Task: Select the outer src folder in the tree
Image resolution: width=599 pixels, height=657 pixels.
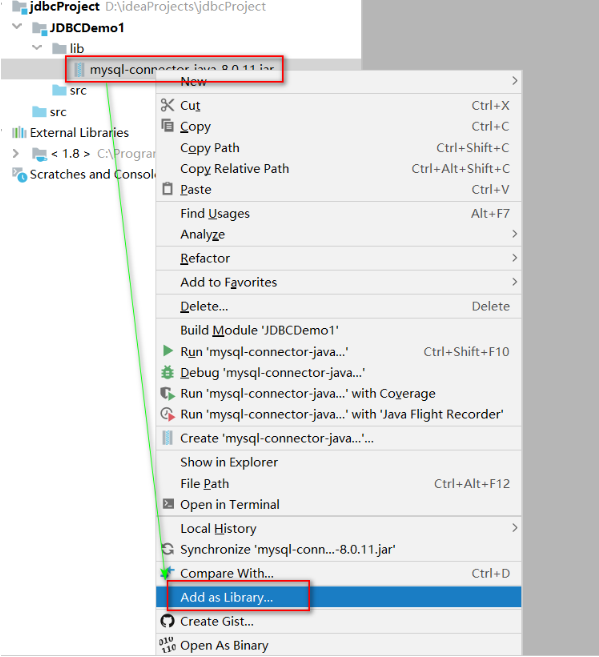Action: point(58,112)
